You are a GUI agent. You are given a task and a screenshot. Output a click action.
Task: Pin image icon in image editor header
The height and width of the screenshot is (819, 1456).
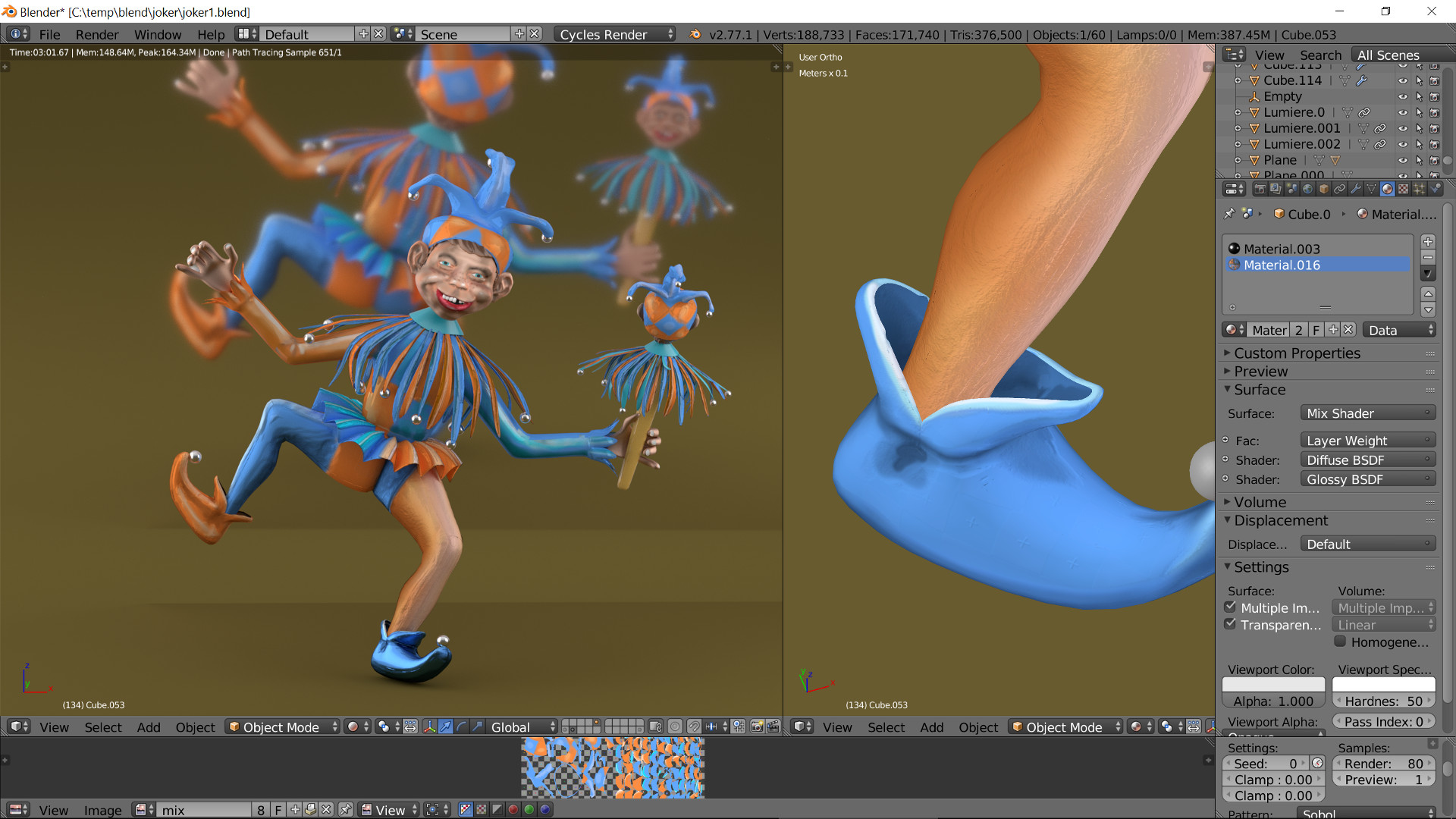pos(346,810)
